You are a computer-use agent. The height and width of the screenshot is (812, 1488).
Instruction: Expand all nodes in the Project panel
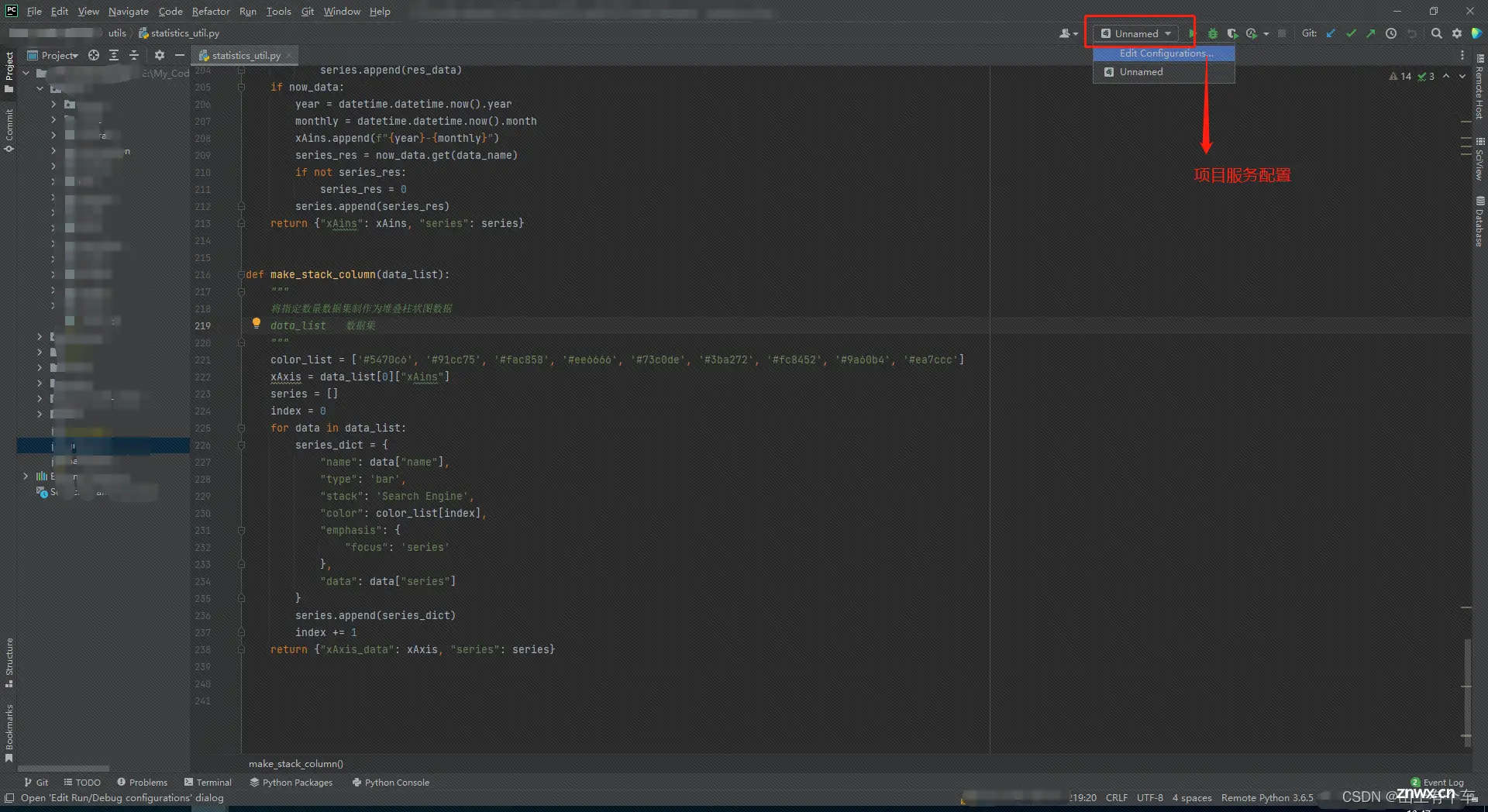pos(114,55)
